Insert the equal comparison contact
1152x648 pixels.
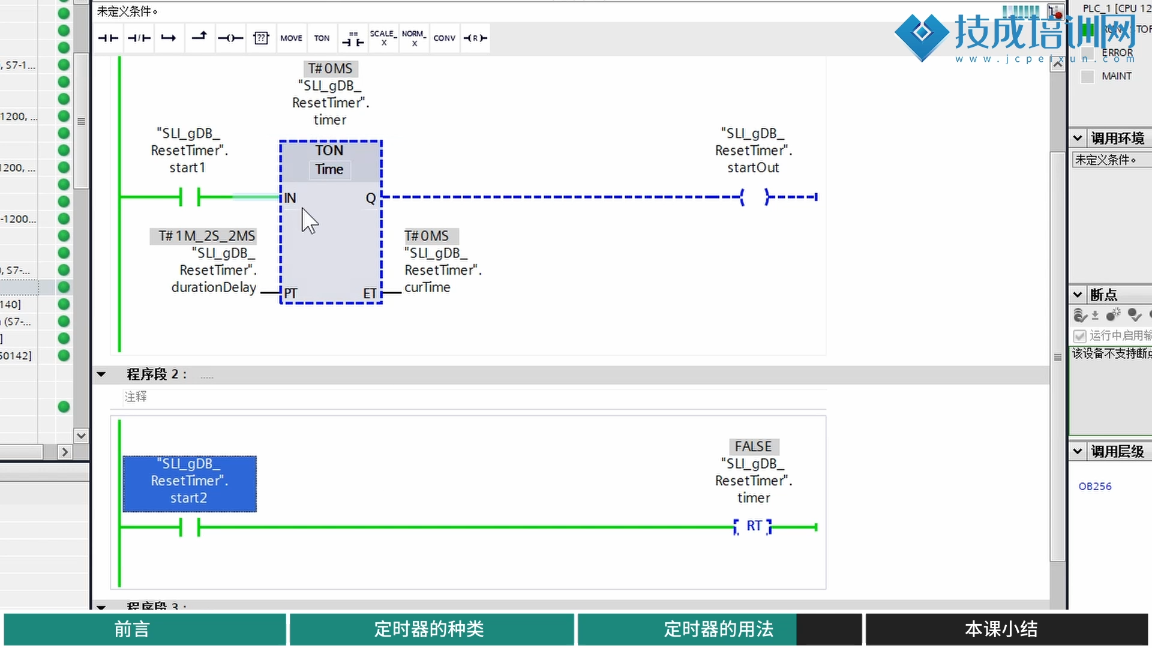pyautogui.click(x=353, y=38)
